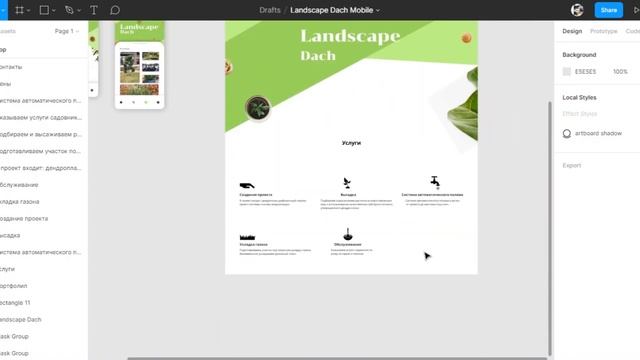Switch to the Assets tab
This screenshot has width=640, height=360.
pyautogui.click(x=7, y=31)
